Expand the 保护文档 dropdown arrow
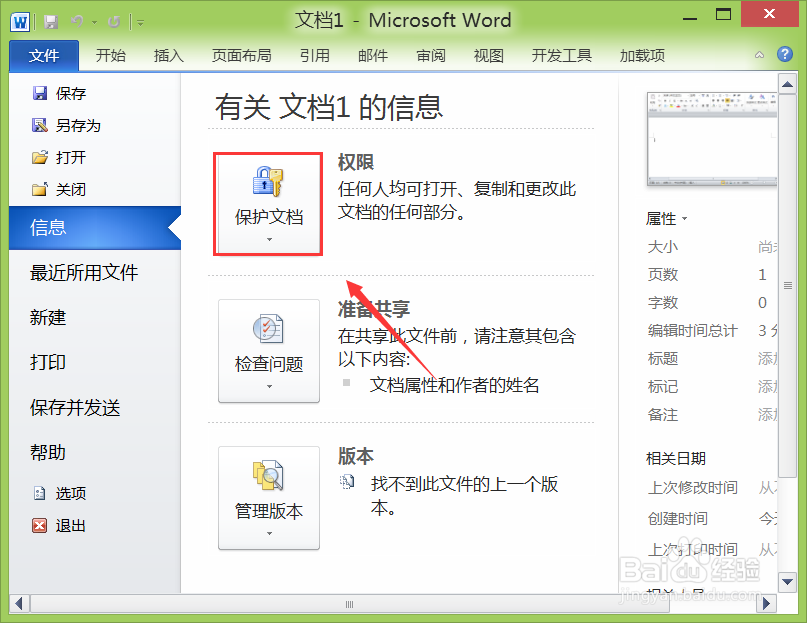 [269, 239]
